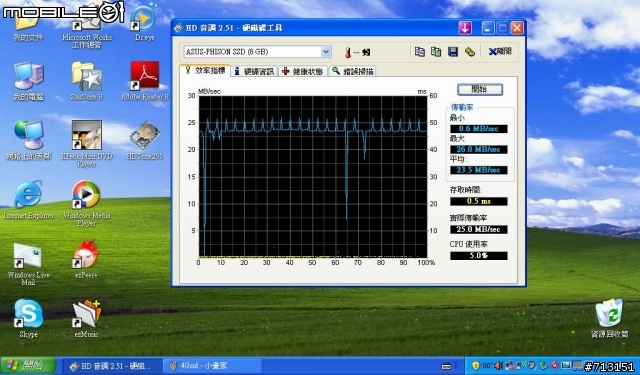Select the 4Gssd taskbar button

coord(212,366)
